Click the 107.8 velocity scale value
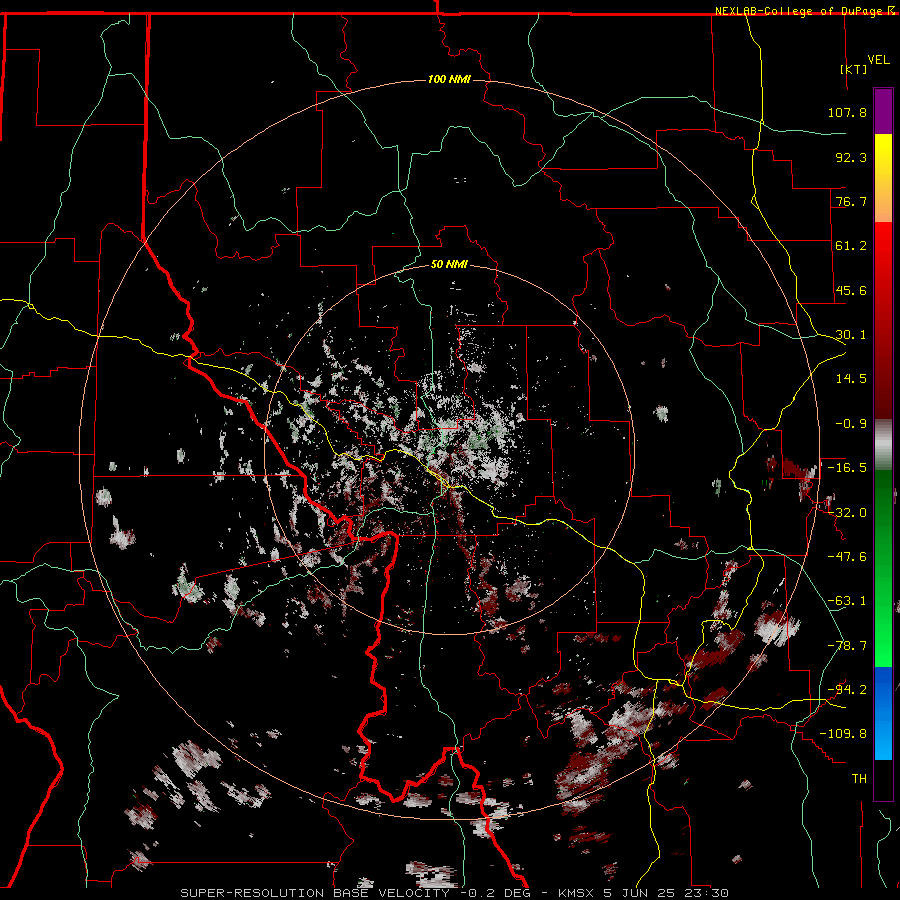Image resolution: width=900 pixels, height=900 pixels. [x=847, y=112]
